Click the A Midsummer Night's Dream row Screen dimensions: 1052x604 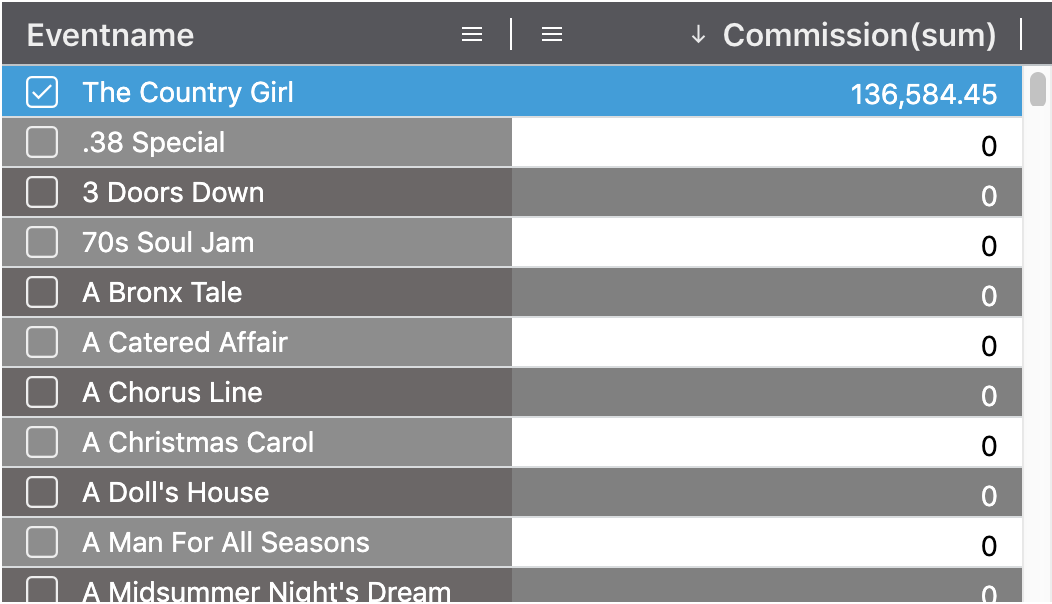coord(267,591)
